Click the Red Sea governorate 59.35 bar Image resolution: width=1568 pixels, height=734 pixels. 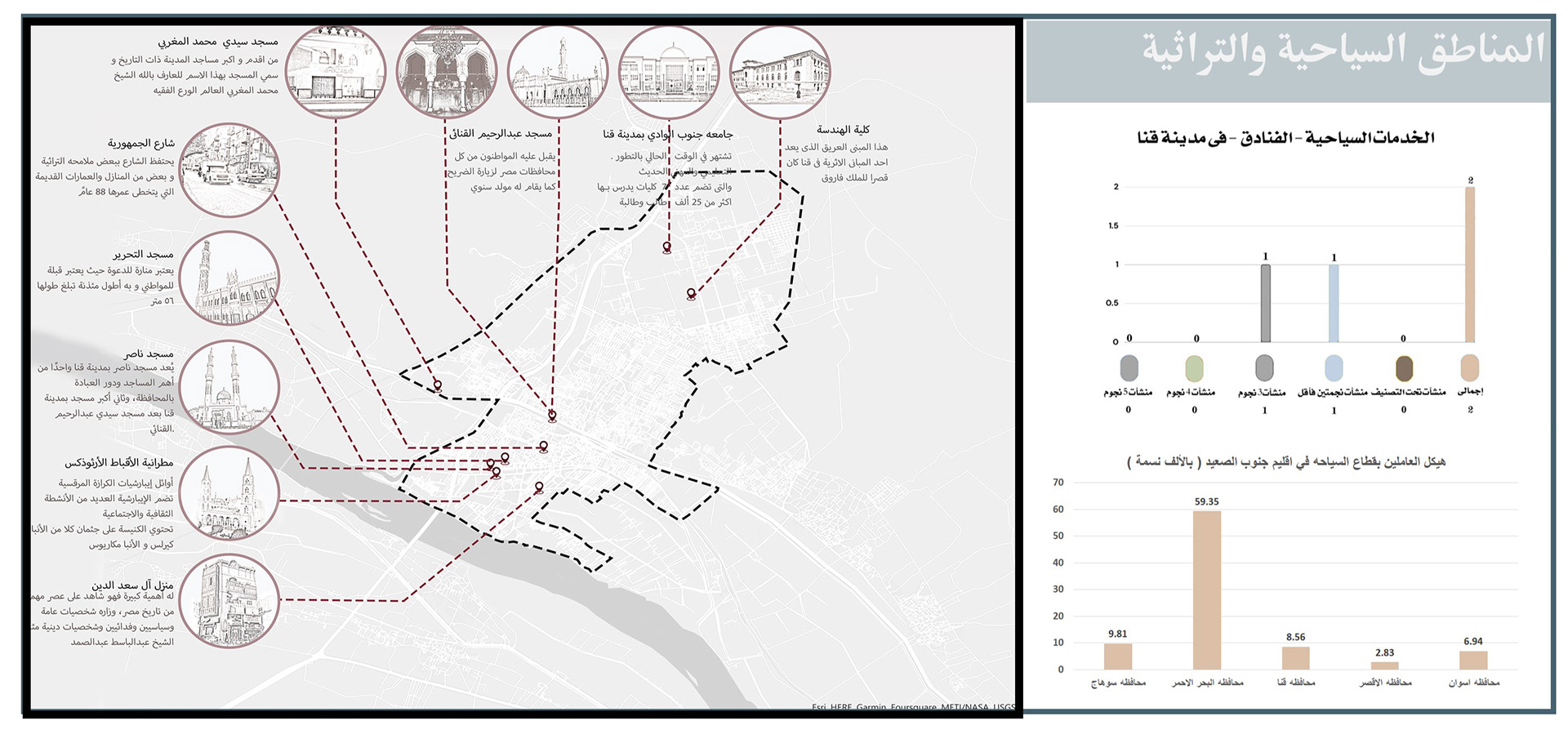click(1206, 589)
